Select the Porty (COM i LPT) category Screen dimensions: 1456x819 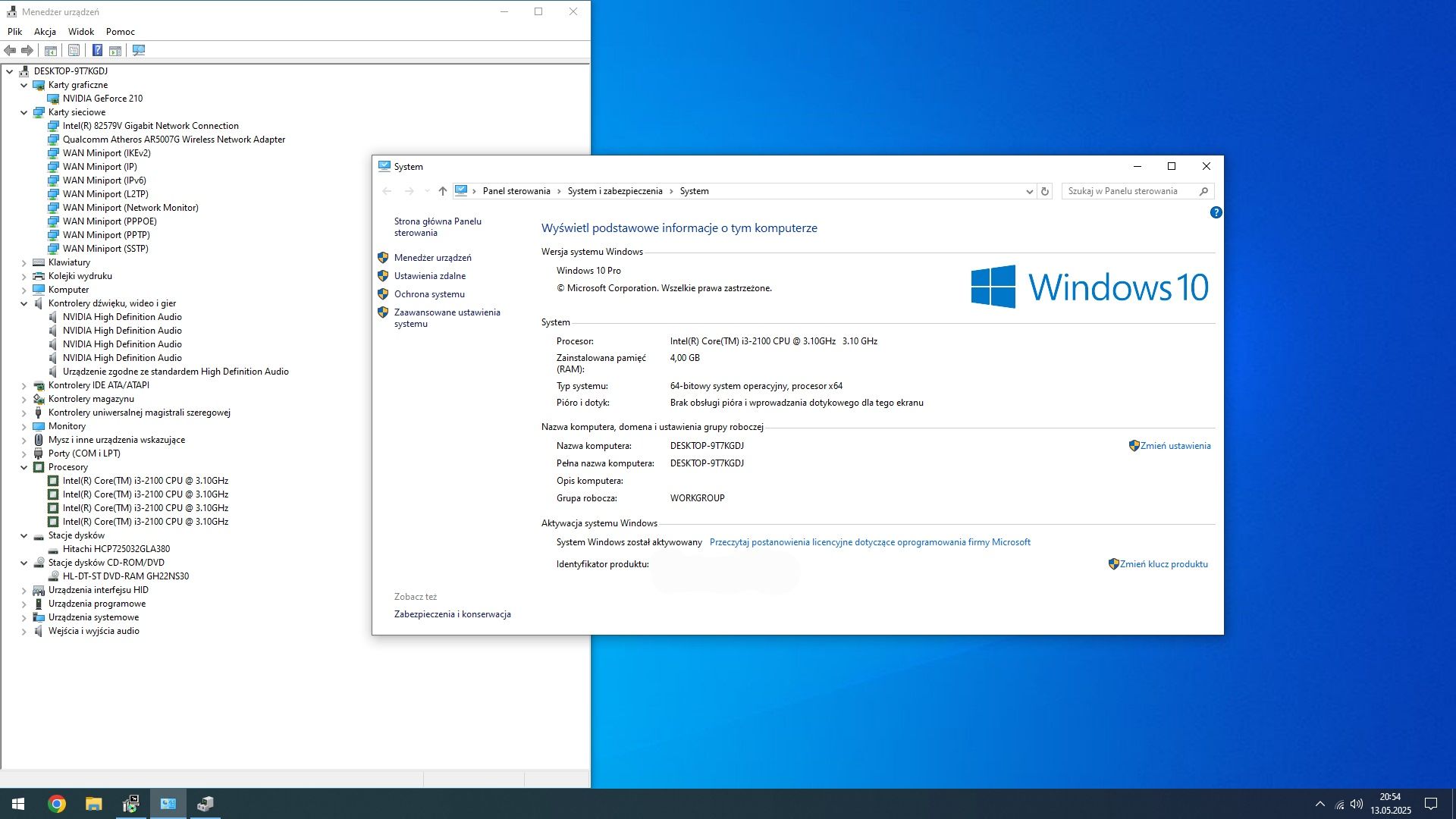click(84, 453)
